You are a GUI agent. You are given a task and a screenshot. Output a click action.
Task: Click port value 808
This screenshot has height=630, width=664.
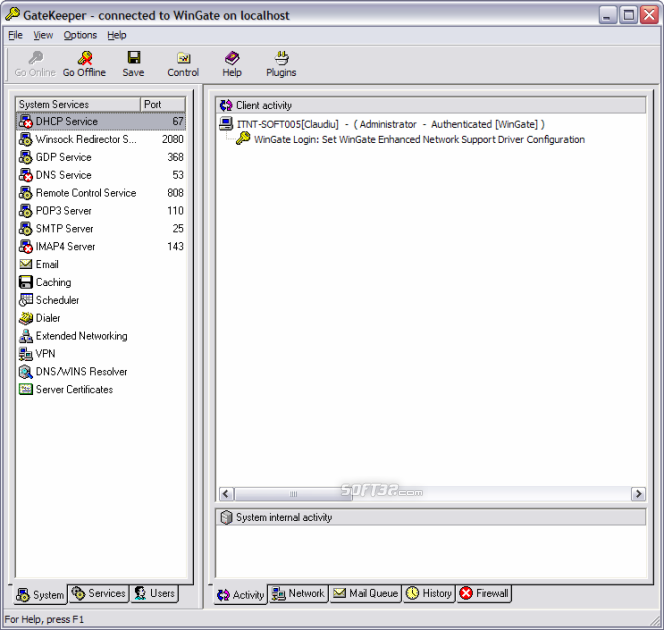(x=175, y=193)
